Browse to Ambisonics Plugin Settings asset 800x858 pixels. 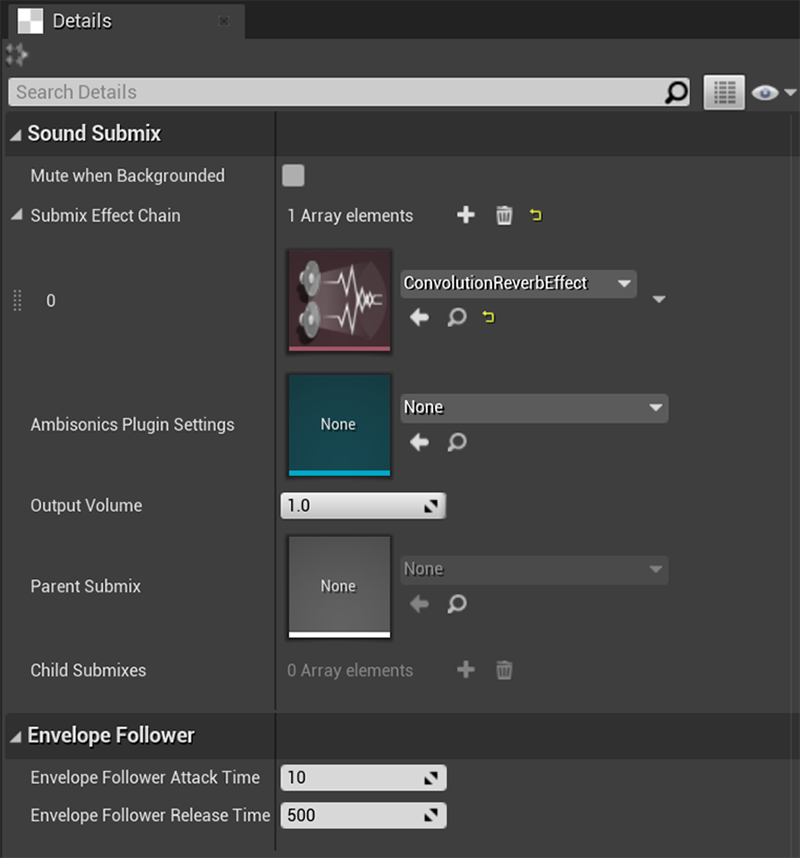click(457, 442)
